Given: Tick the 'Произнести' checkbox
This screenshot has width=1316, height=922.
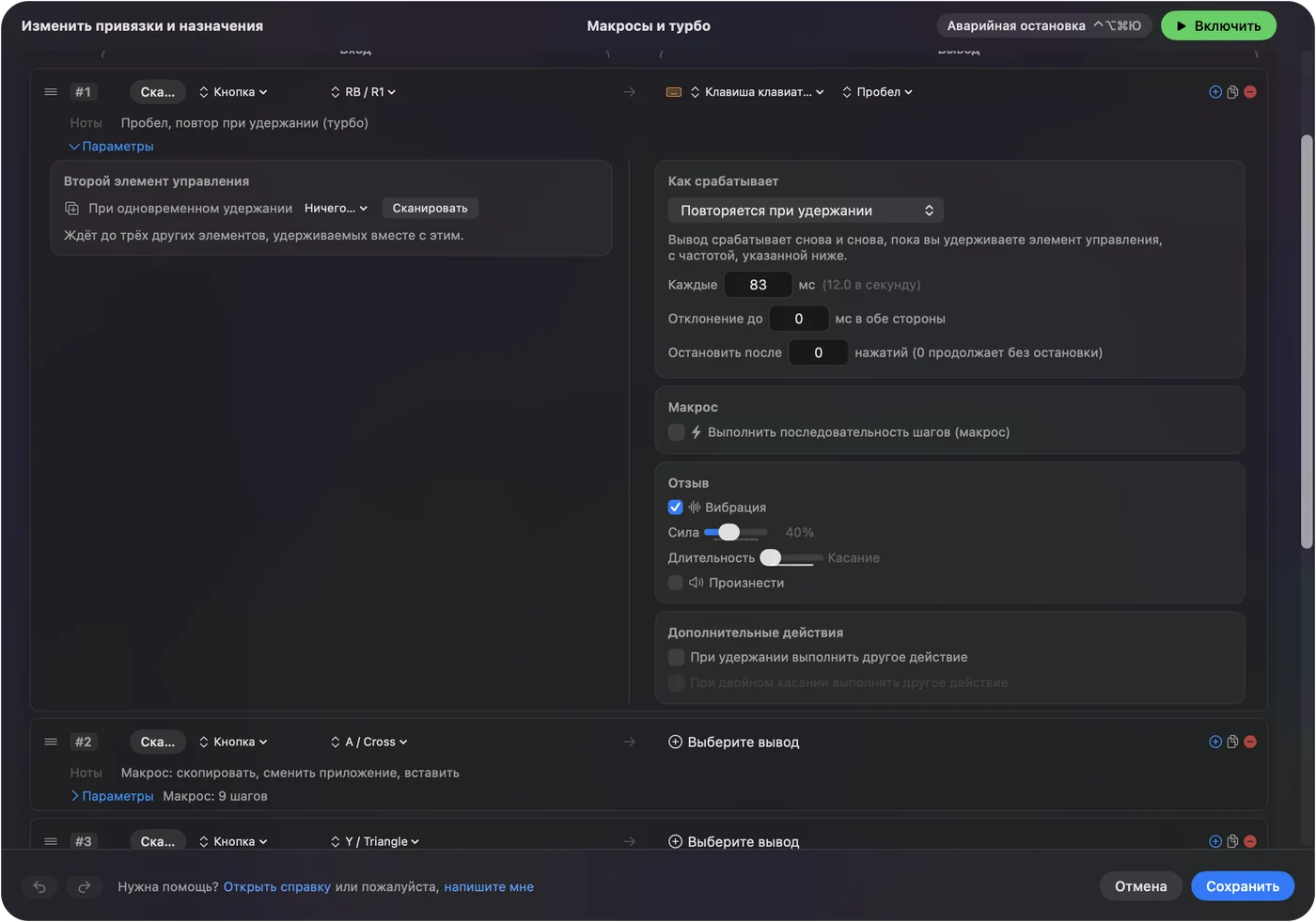Looking at the screenshot, I should pos(676,583).
